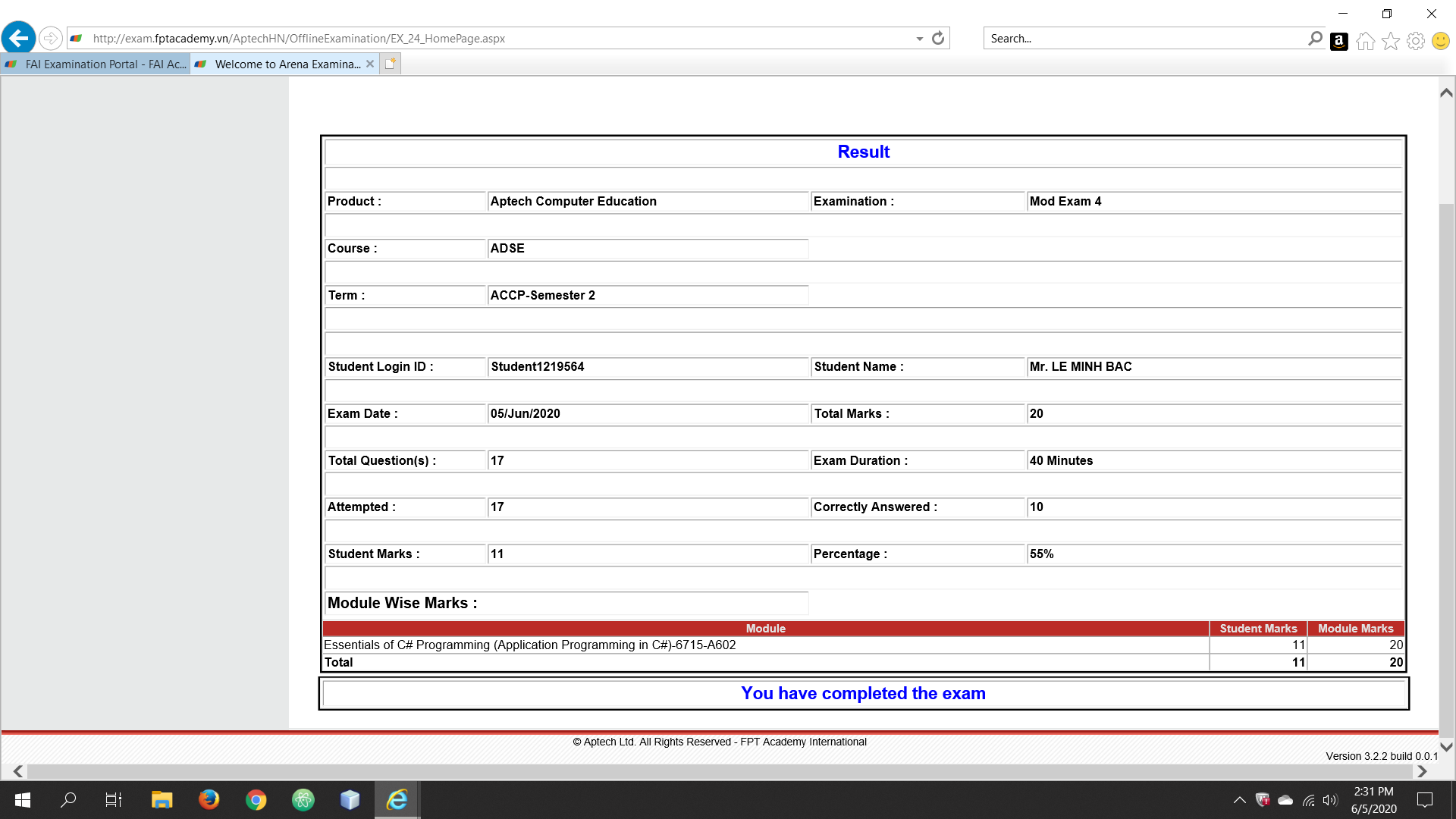Click the Mod Exam 4 value
The height and width of the screenshot is (819, 1456).
tap(1065, 201)
